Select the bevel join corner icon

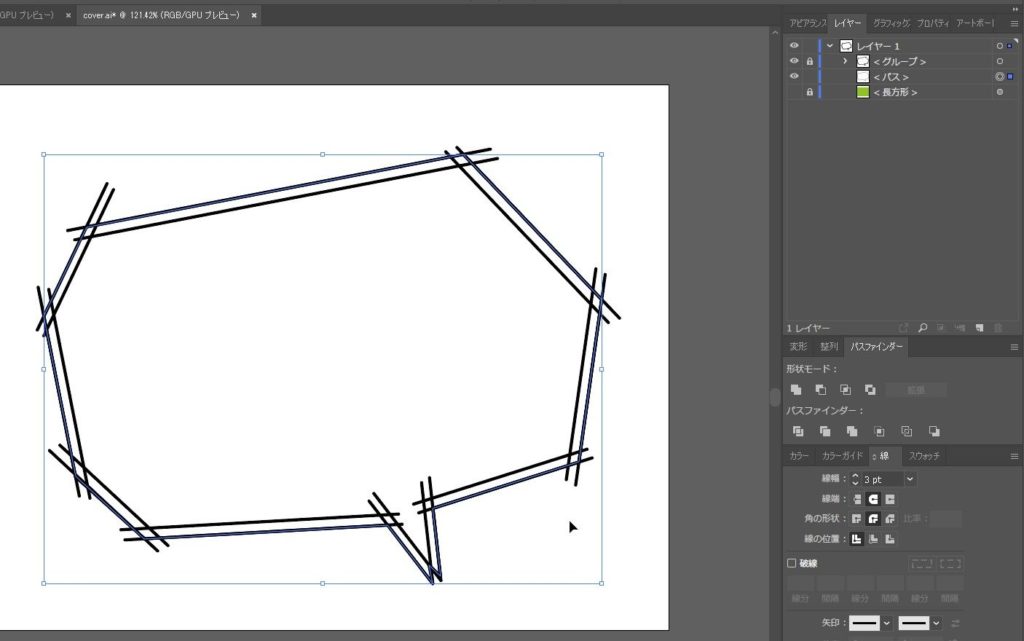(x=889, y=519)
